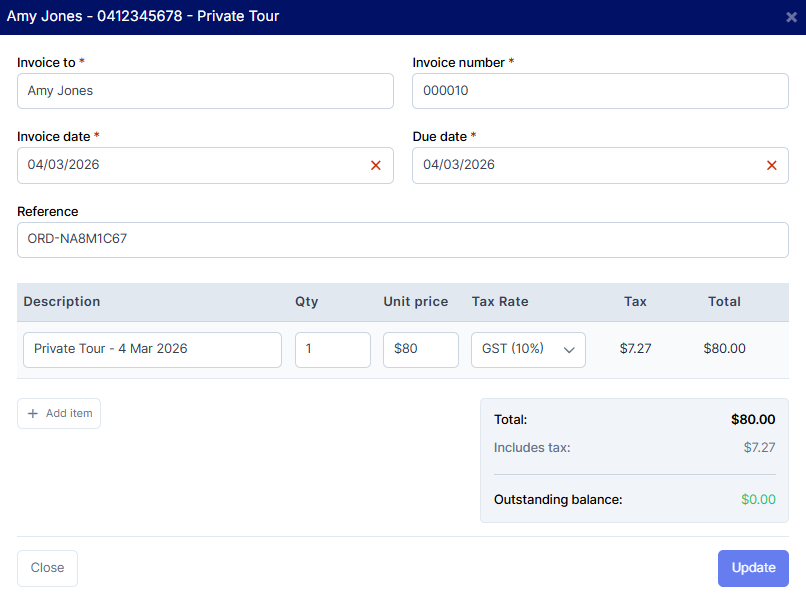Dismiss the dialog with the title bar X icon
This screenshot has height=603, width=806.
pos(791,17)
